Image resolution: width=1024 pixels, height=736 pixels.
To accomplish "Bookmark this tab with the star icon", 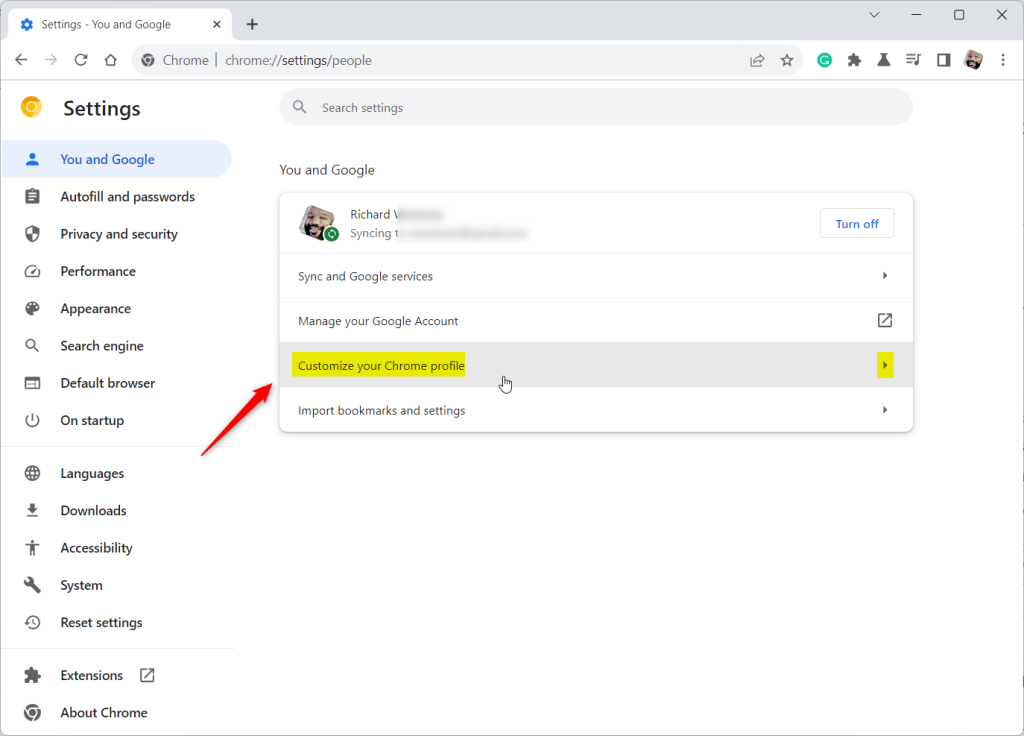I will (x=787, y=60).
